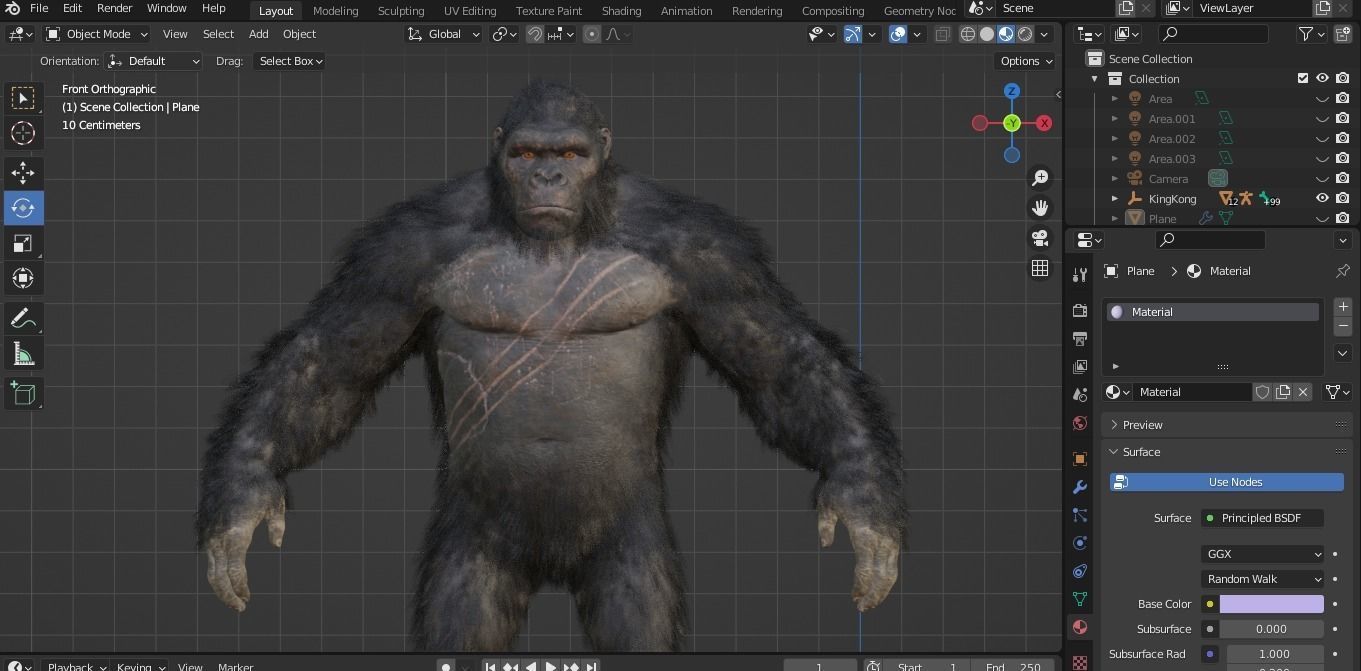The height and width of the screenshot is (671, 1361).
Task: Open the Object Mode dropdown
Action: click(97, 34)
